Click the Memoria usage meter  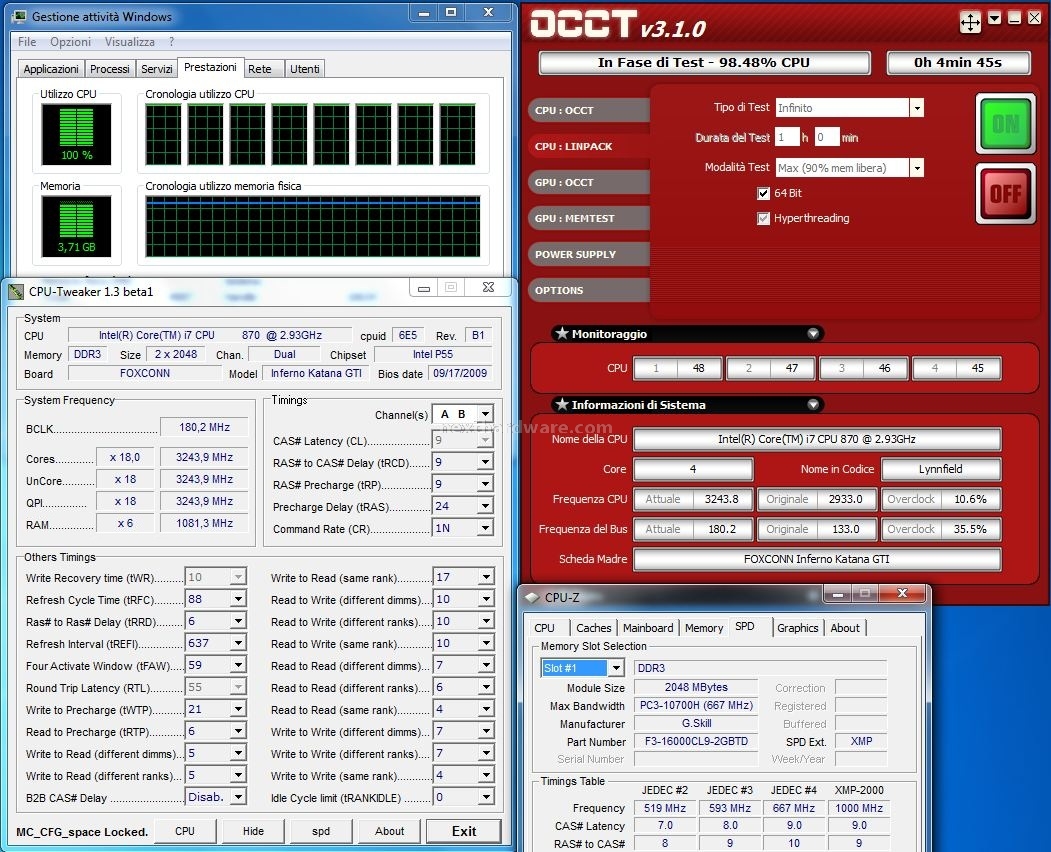point(76,227)
